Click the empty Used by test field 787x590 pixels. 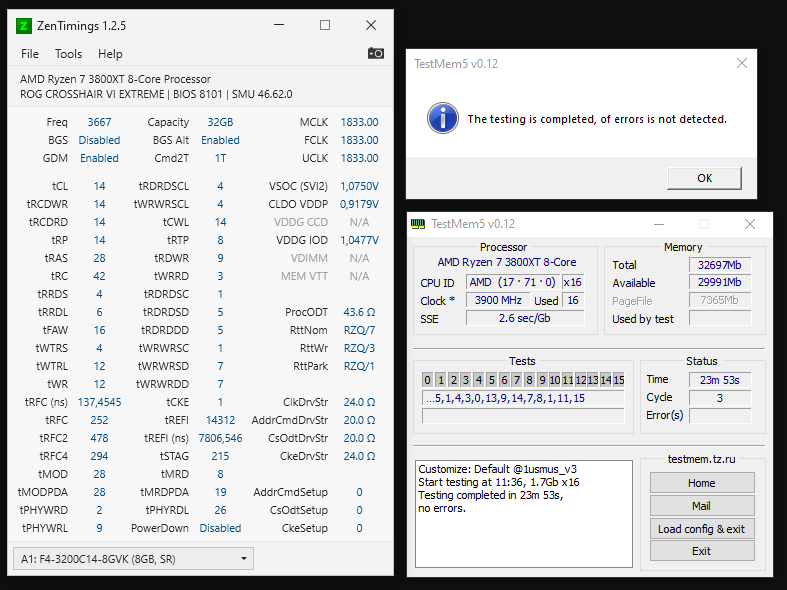tap(720, 318)
